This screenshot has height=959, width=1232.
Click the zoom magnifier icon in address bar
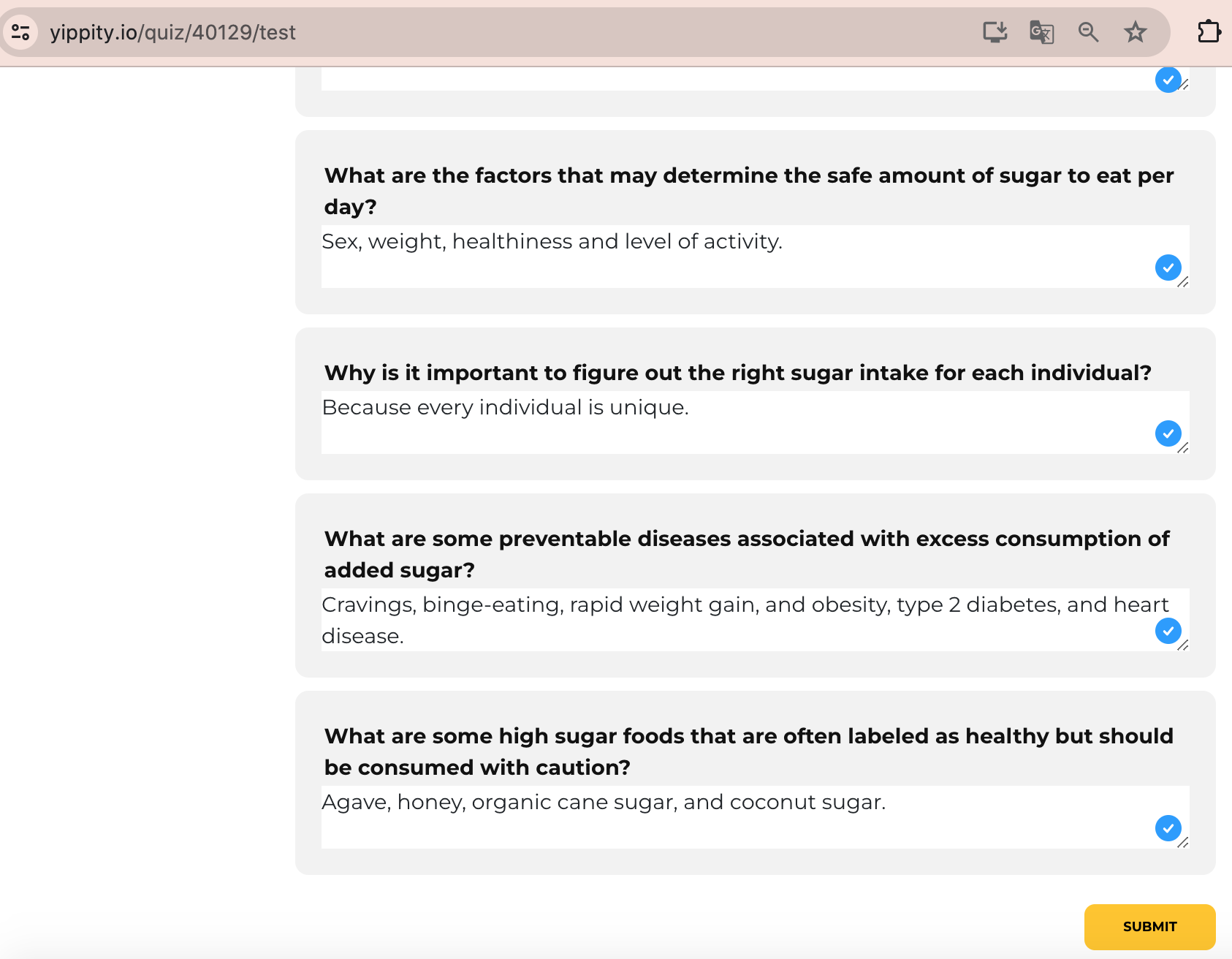tap(1088, 32)
